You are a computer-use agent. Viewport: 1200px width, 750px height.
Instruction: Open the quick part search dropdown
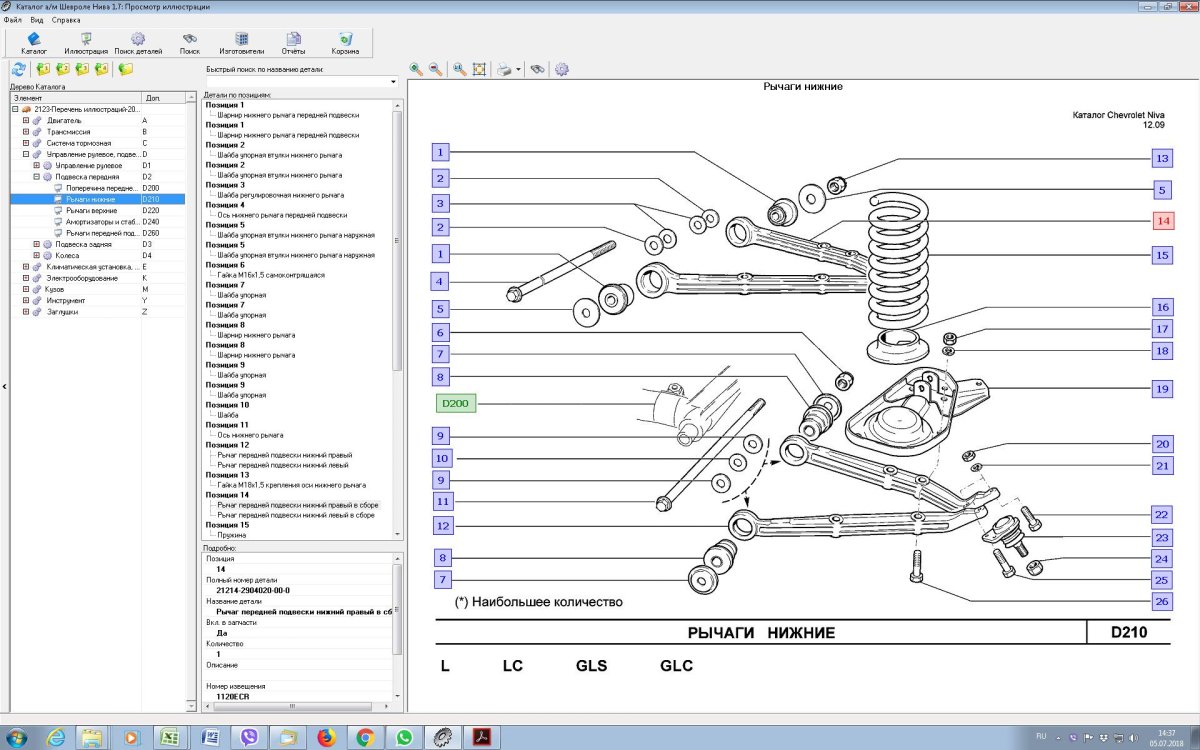tap(393, 82)
